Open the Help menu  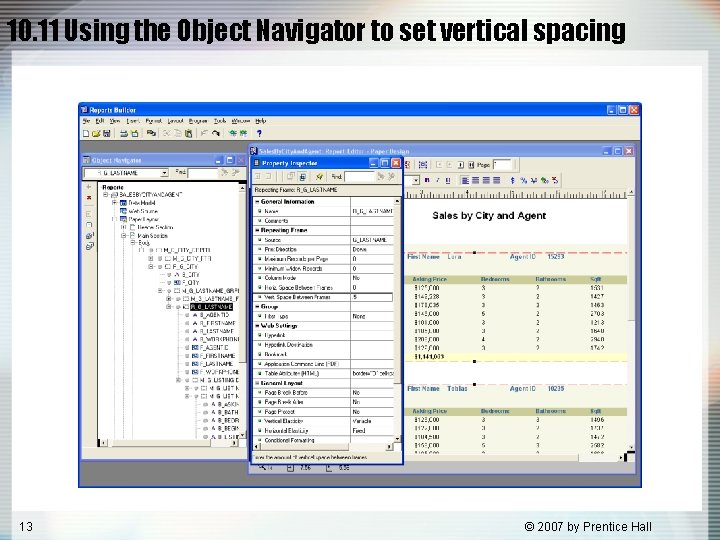[260, 121]
